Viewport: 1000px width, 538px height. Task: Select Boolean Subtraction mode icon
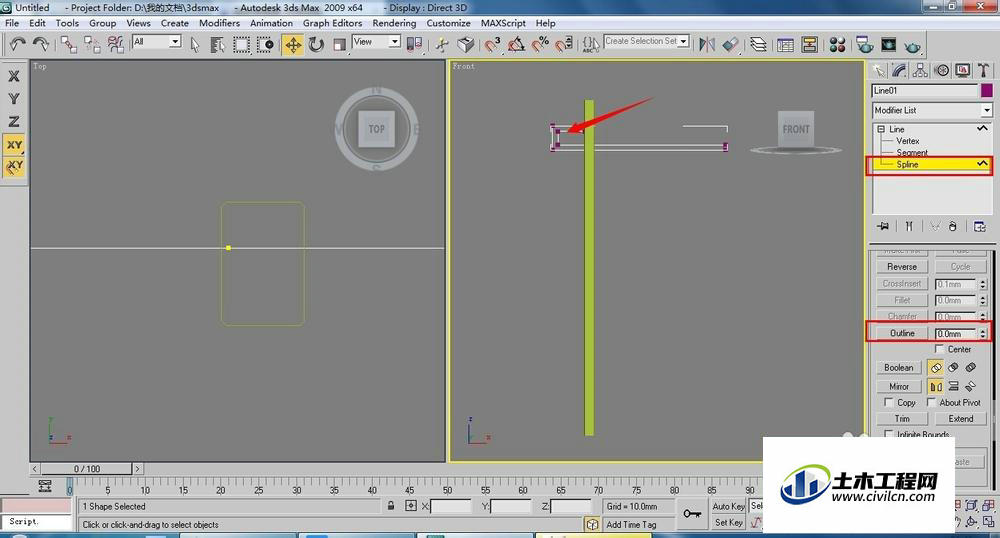(x=953, y=367)
